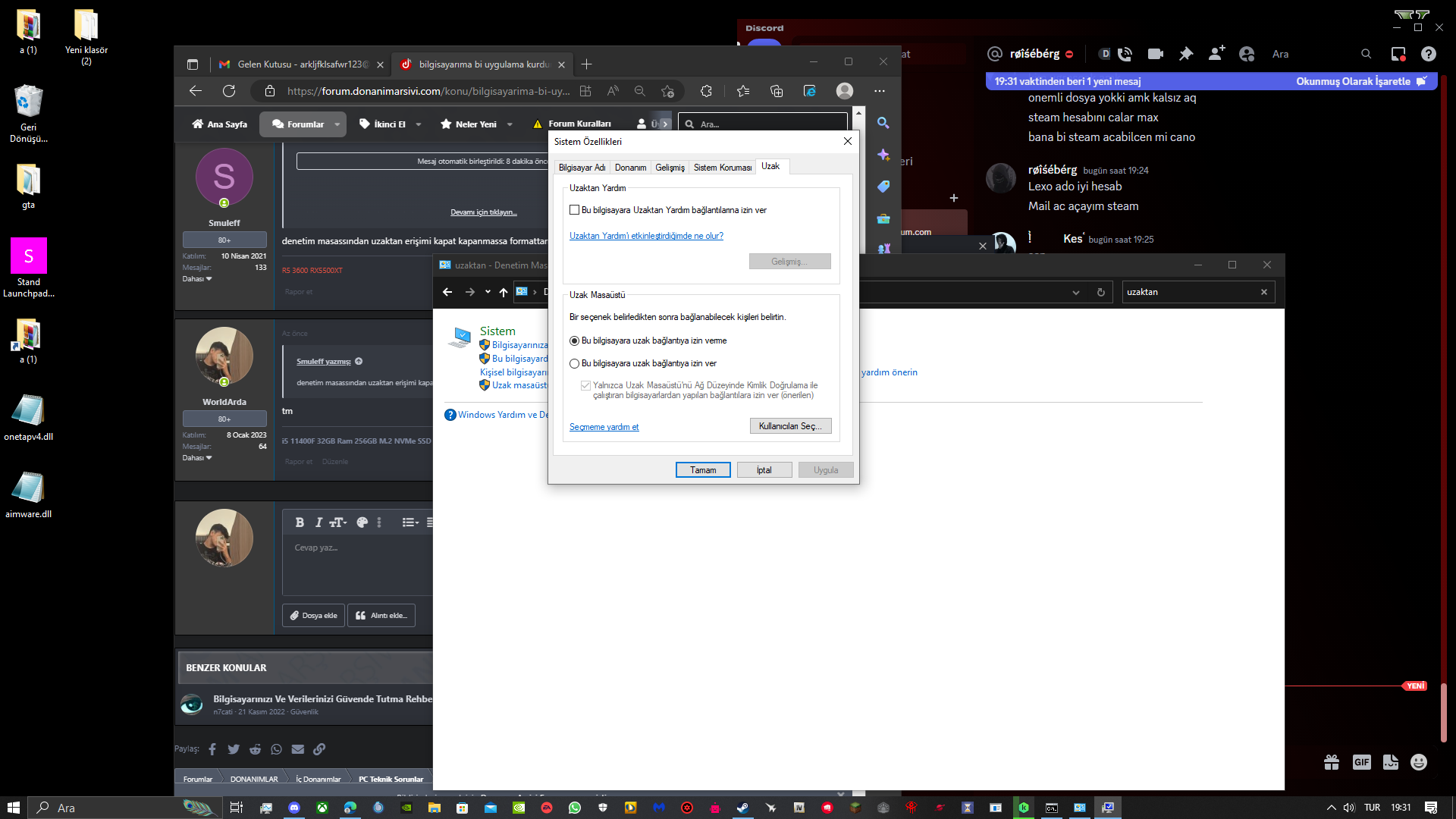This screenshot has height=819, width=1456.
Task: Open the emoji picker in Discord
Action: (1419, 762)
